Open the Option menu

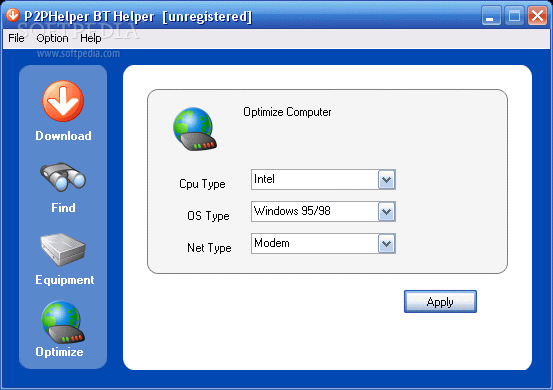click(52, 38)
